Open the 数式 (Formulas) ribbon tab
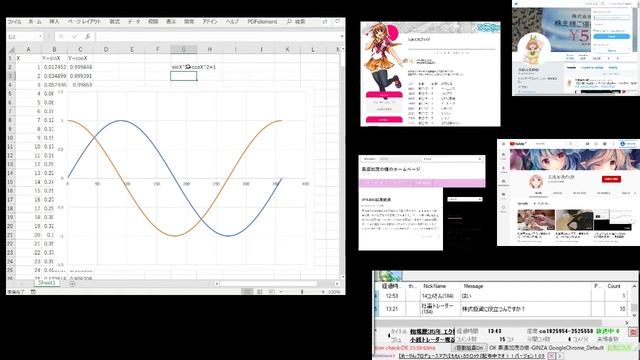 115,22
